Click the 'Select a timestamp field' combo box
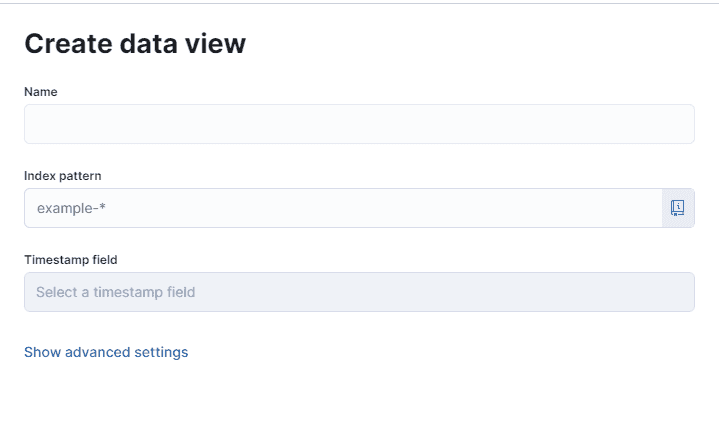This screenshot has width=719, height=444. pyautogui.click(x=359, y=292)
